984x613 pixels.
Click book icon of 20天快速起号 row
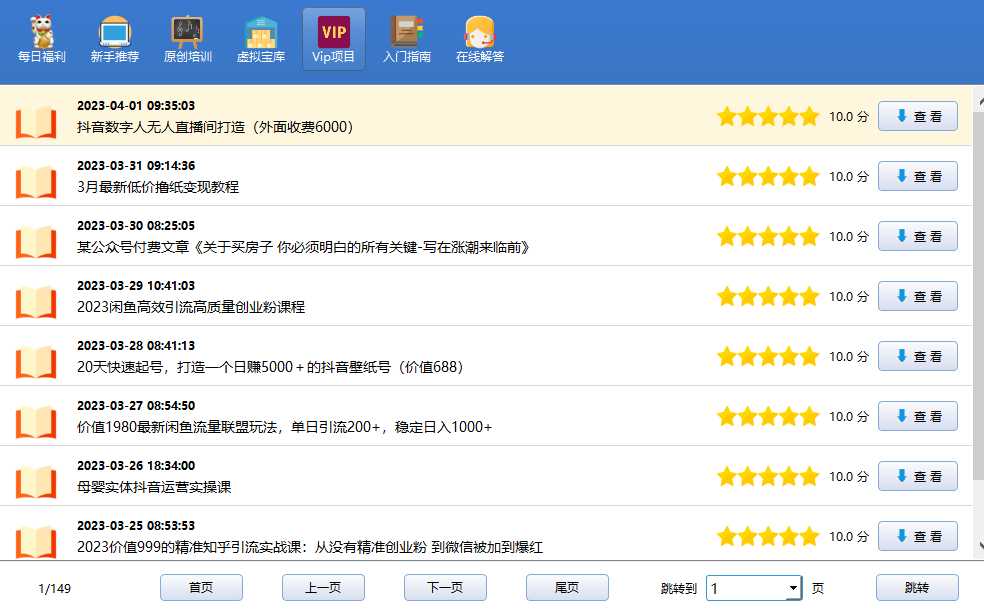[36, 362]
